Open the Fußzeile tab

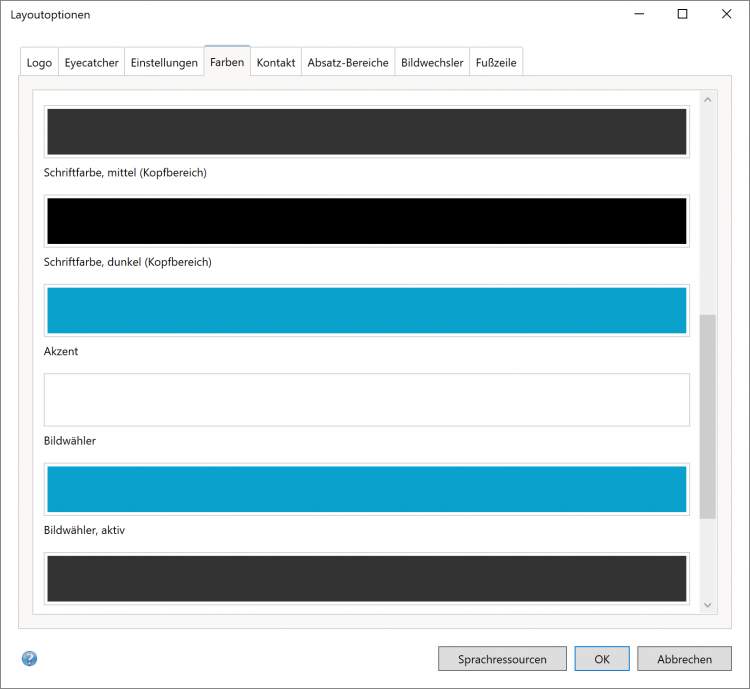[496, 62]
